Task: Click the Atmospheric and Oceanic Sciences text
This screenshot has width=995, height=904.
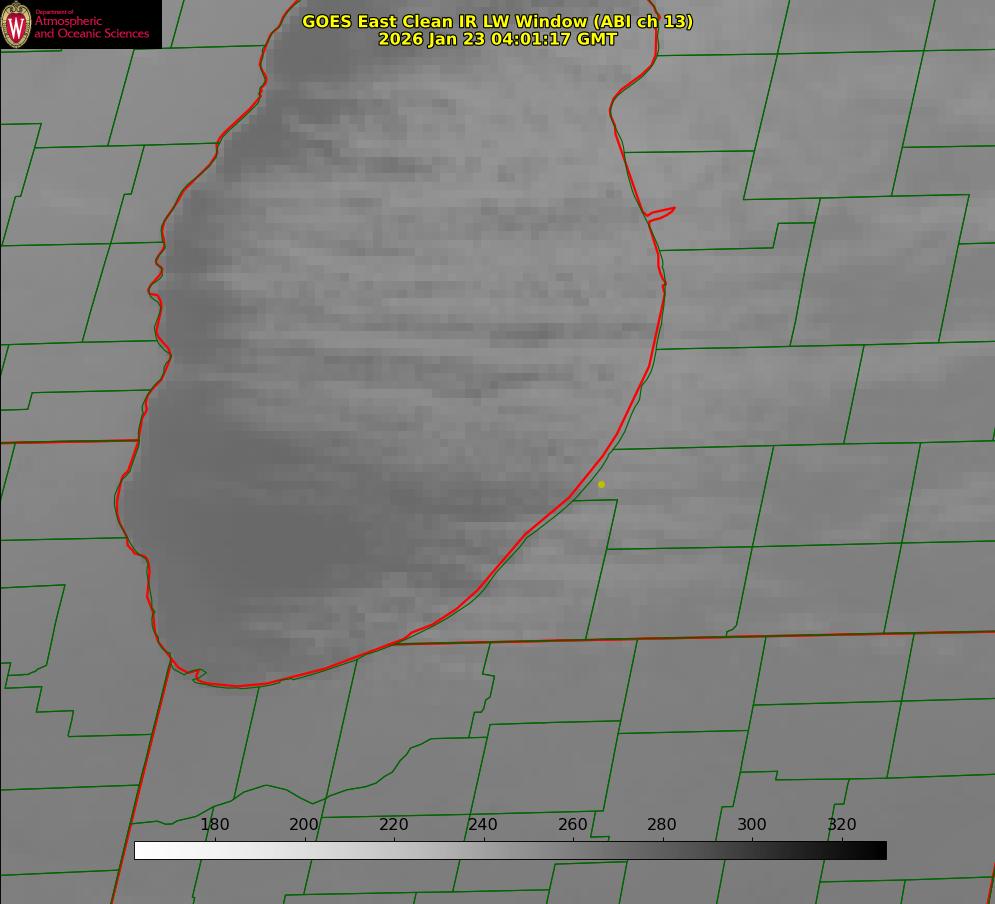Action: point(92,27)
